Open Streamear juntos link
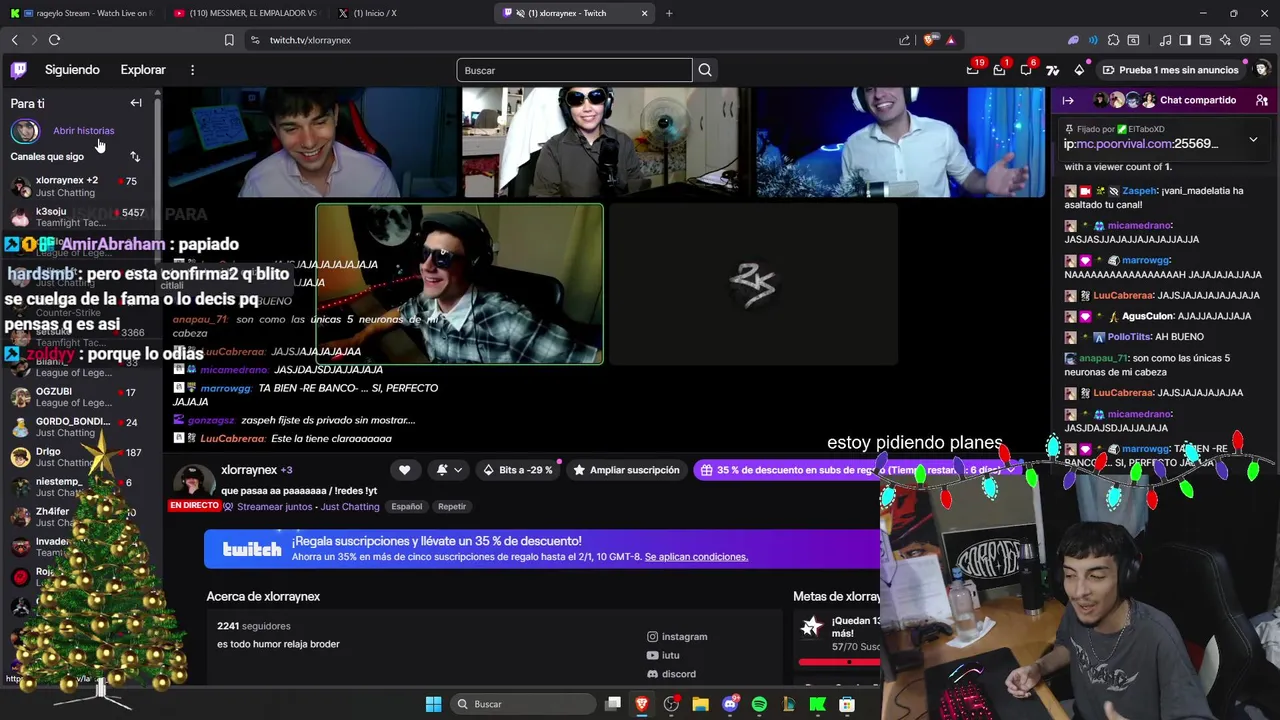 click(274, 507)
